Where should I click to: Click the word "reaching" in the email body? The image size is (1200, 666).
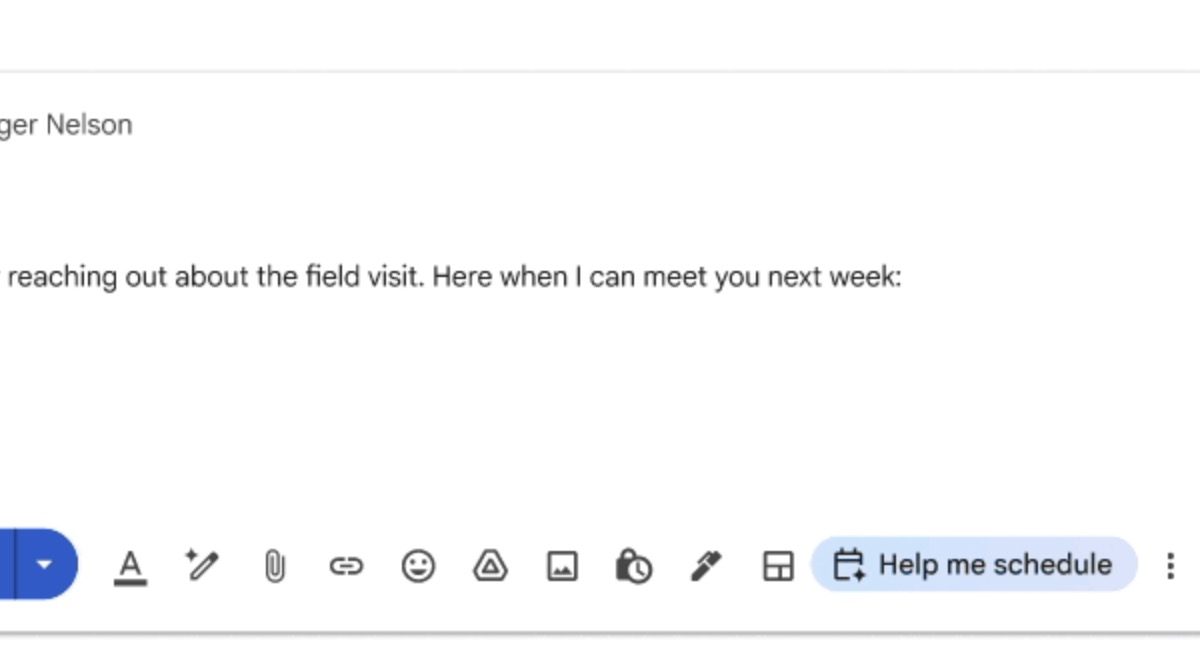coord(62,277)
